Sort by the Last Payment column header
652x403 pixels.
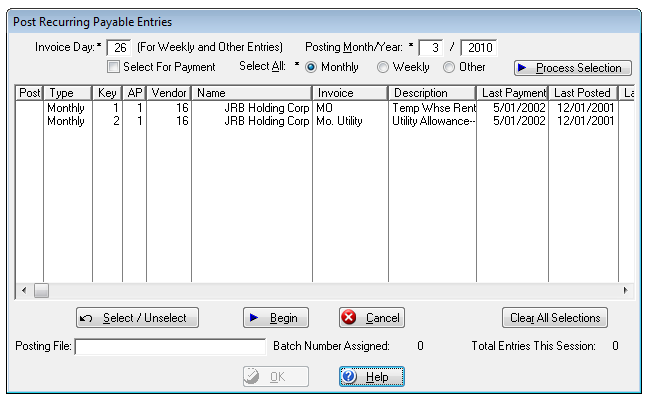[x=511, y=92]
